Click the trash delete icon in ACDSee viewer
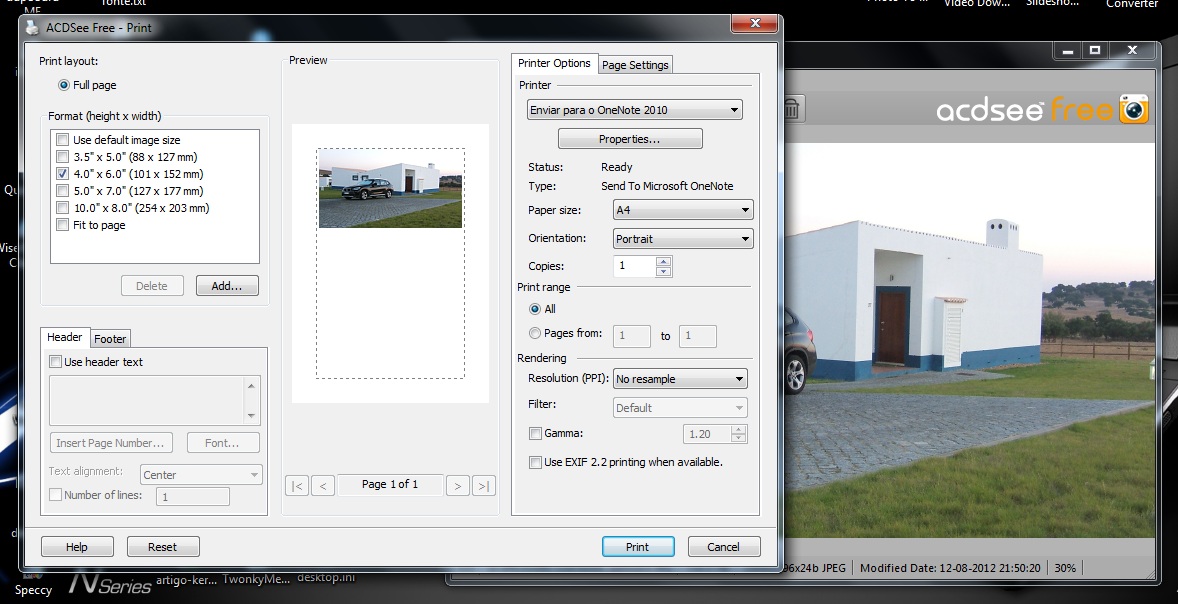Image resolution: width=1178 pixels, height=604 pixels. pos(791,108)
